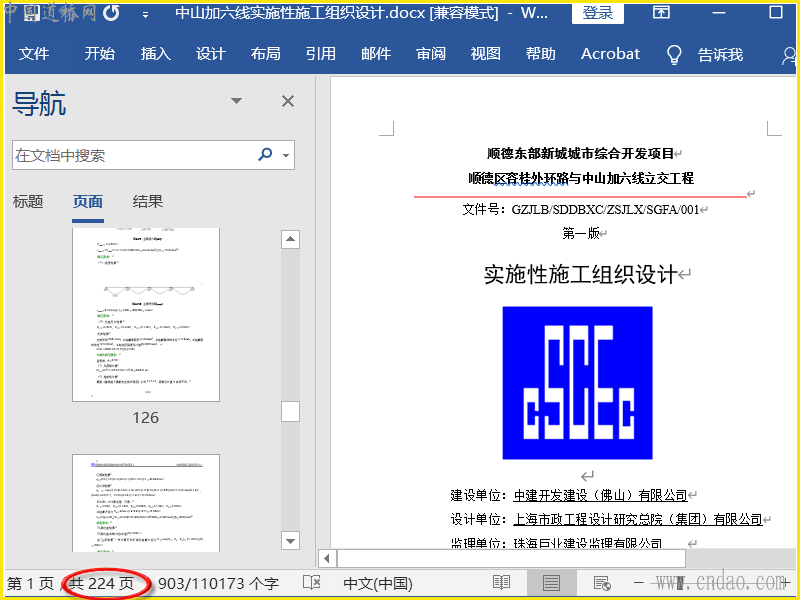Switch to the 结果 navigation tab

click(148, 202)
